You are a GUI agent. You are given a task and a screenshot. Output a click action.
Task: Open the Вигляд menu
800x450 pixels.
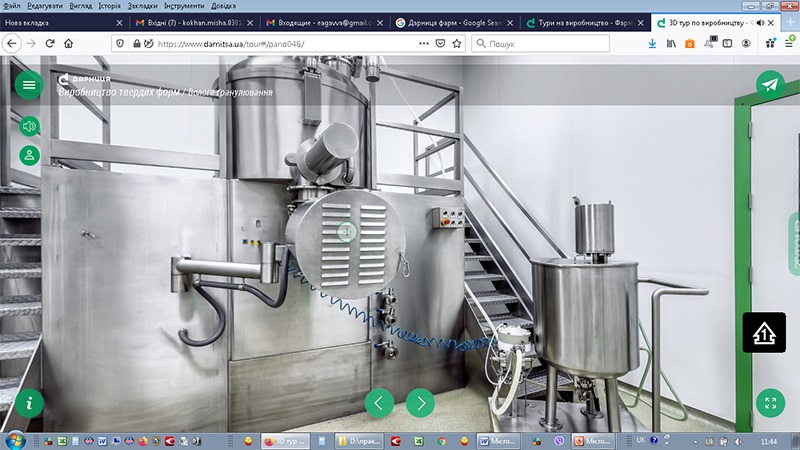tap(81, 6)
